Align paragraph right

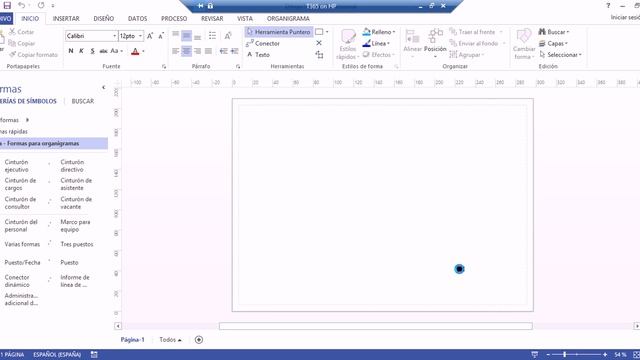[x=198, y=51]
